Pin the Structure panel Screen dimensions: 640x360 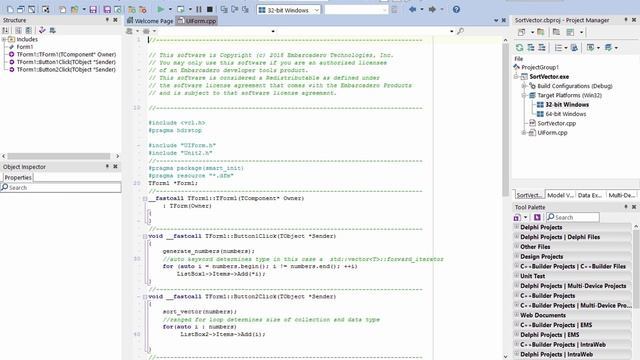click(107, 20)
